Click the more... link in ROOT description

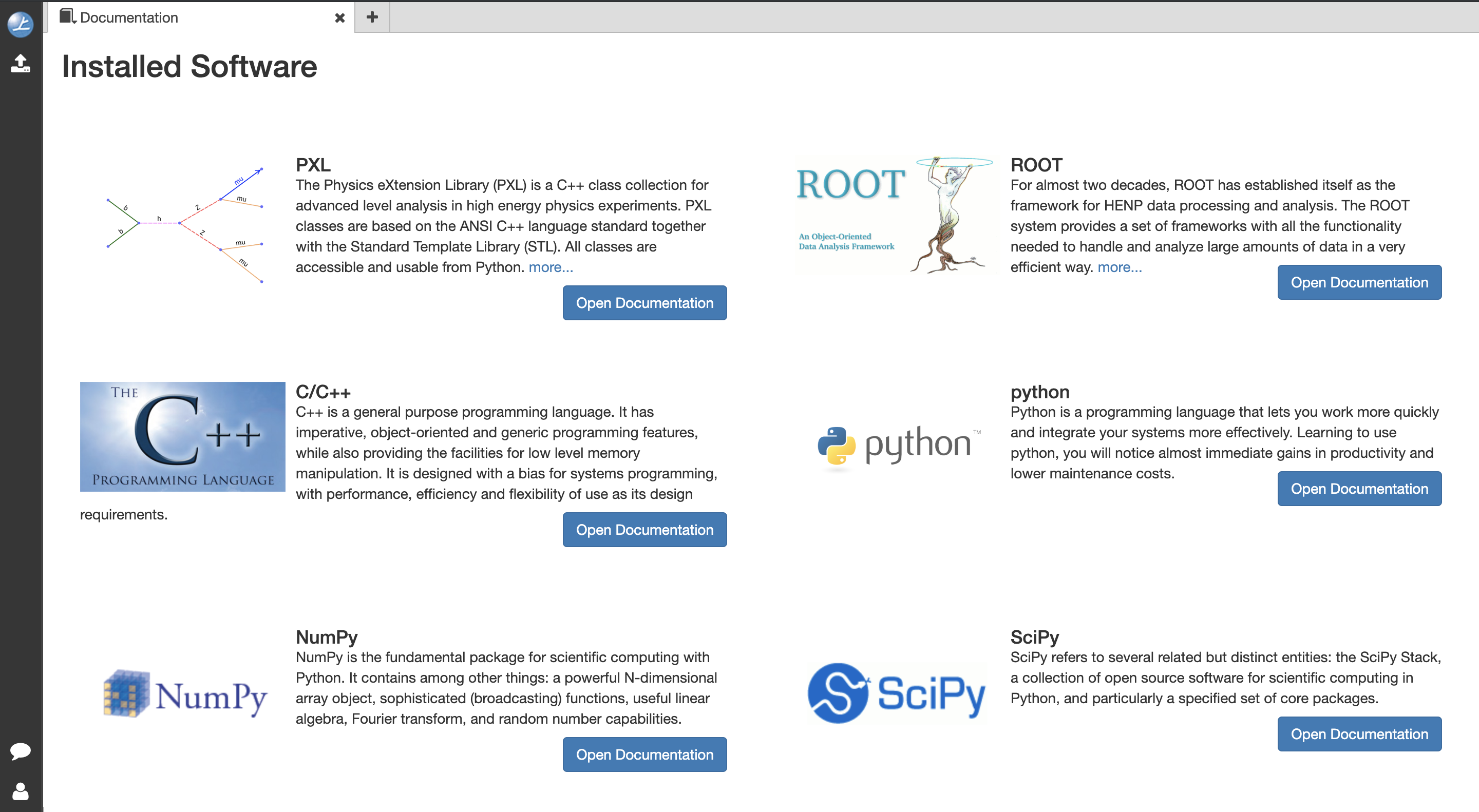1119,267
